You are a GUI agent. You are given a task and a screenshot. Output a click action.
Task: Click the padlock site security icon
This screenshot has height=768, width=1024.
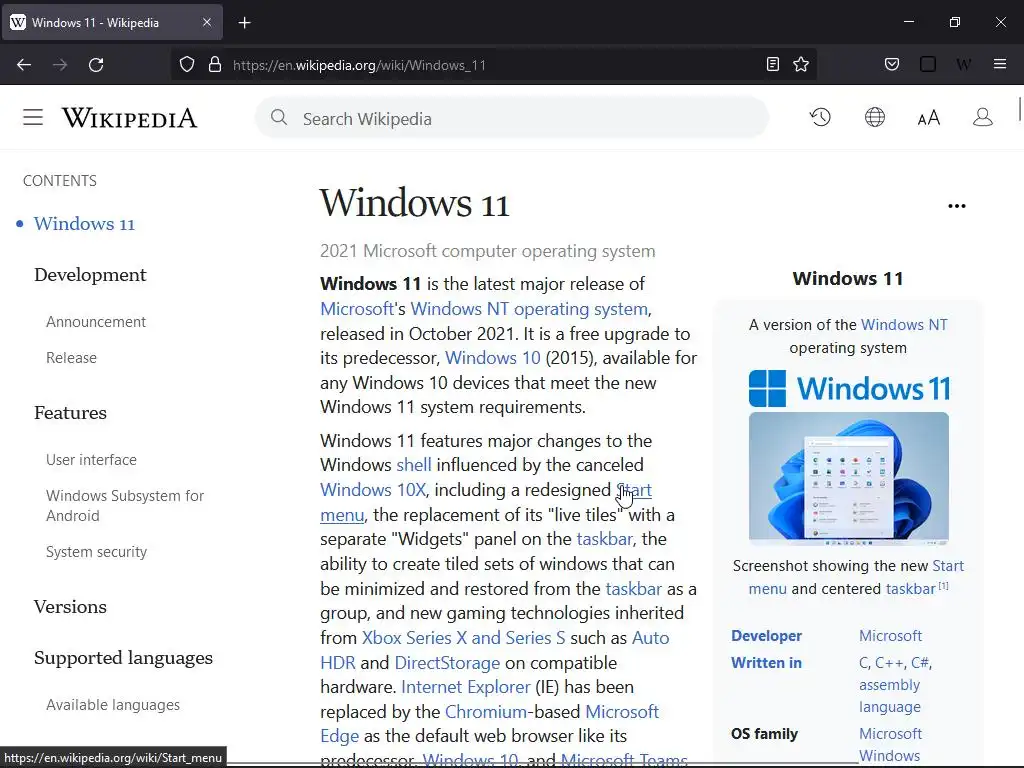[x=215, y=65]
